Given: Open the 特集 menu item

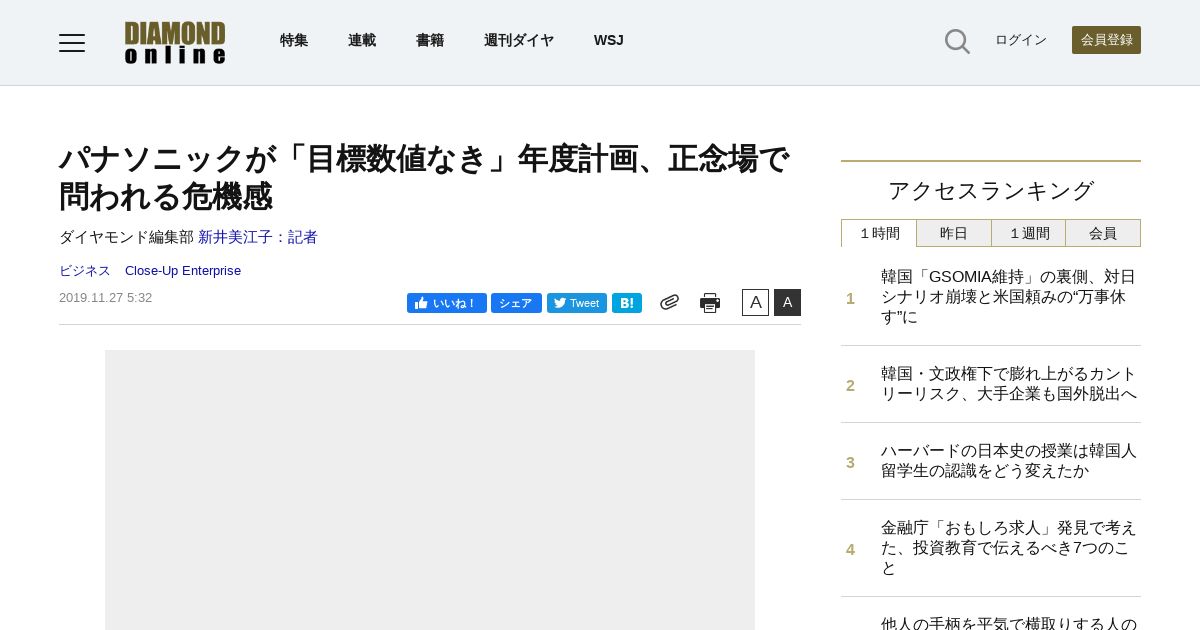Looking at the screenshot, I should pos(294,40).
